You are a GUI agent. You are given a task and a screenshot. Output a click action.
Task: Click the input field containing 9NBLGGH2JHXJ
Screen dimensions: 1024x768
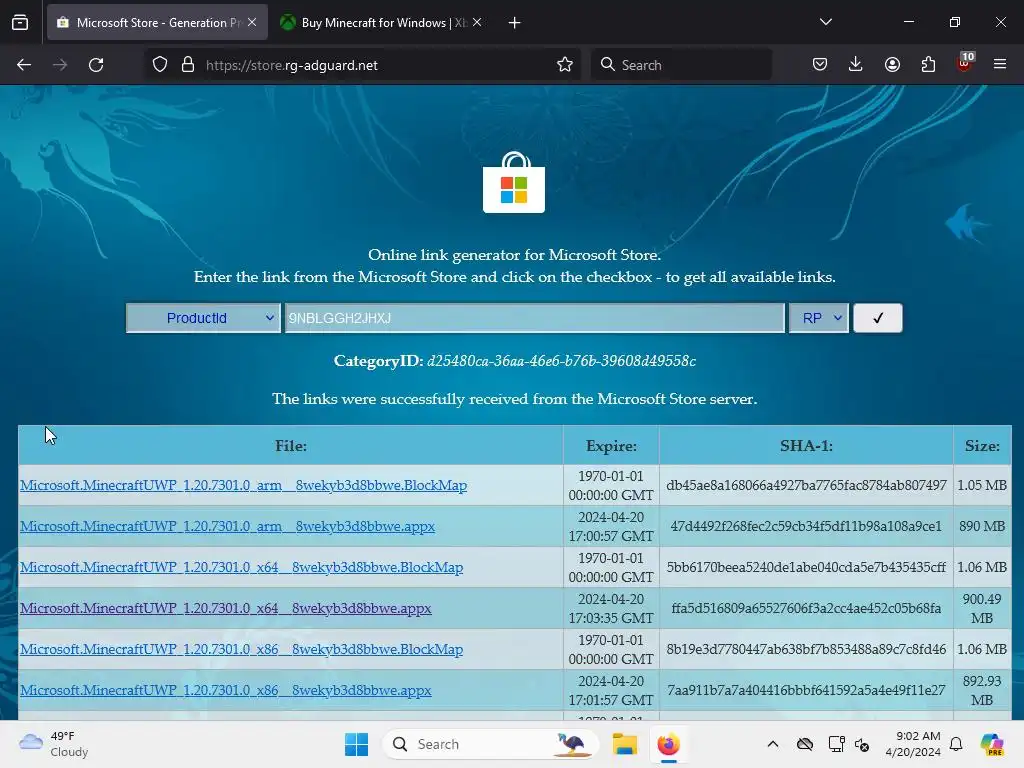[x=534, y=318]
